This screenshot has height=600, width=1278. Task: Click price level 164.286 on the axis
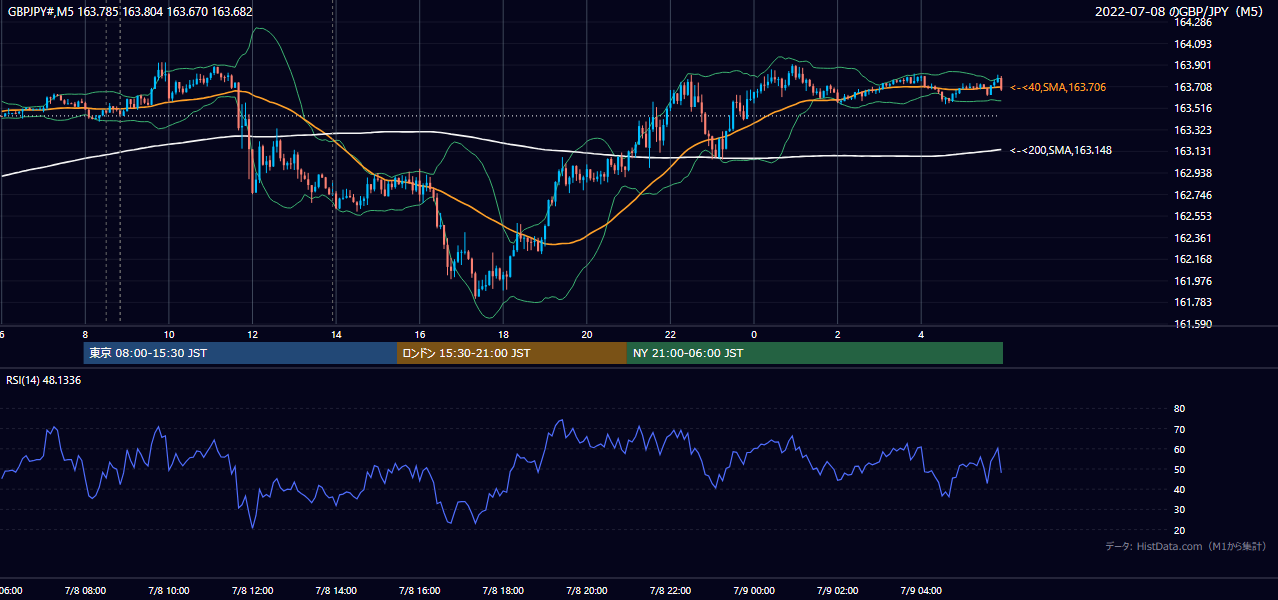click(x=1192, y=22)
